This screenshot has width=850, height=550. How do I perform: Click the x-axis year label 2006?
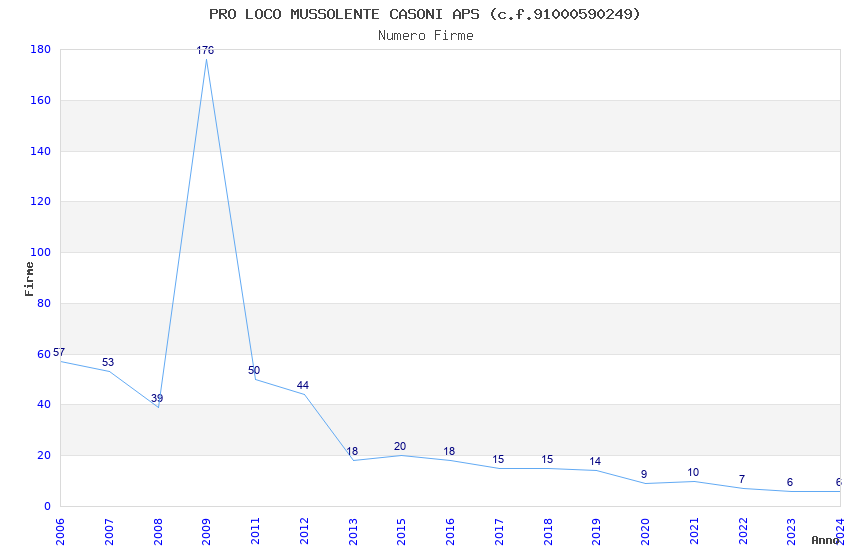pyautogui.click(x=60, y=531)
